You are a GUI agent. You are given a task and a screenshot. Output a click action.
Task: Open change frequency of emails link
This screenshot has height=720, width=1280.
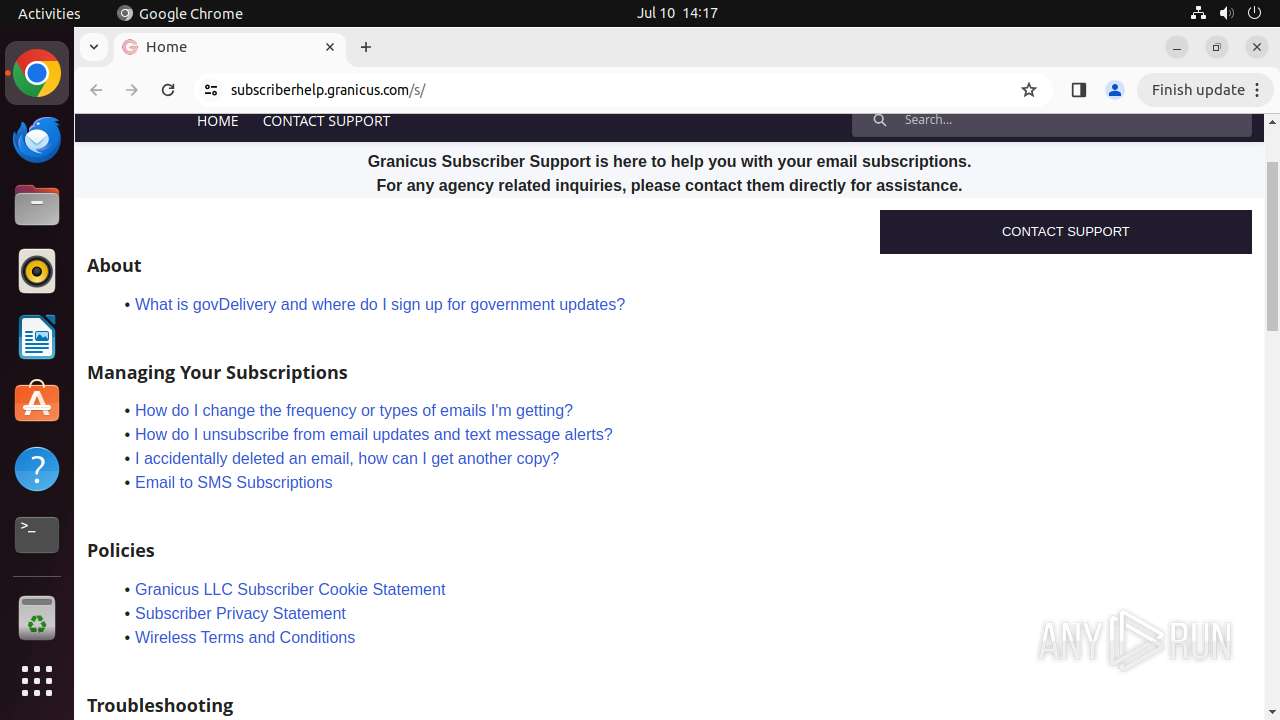(x=354, y=410)
